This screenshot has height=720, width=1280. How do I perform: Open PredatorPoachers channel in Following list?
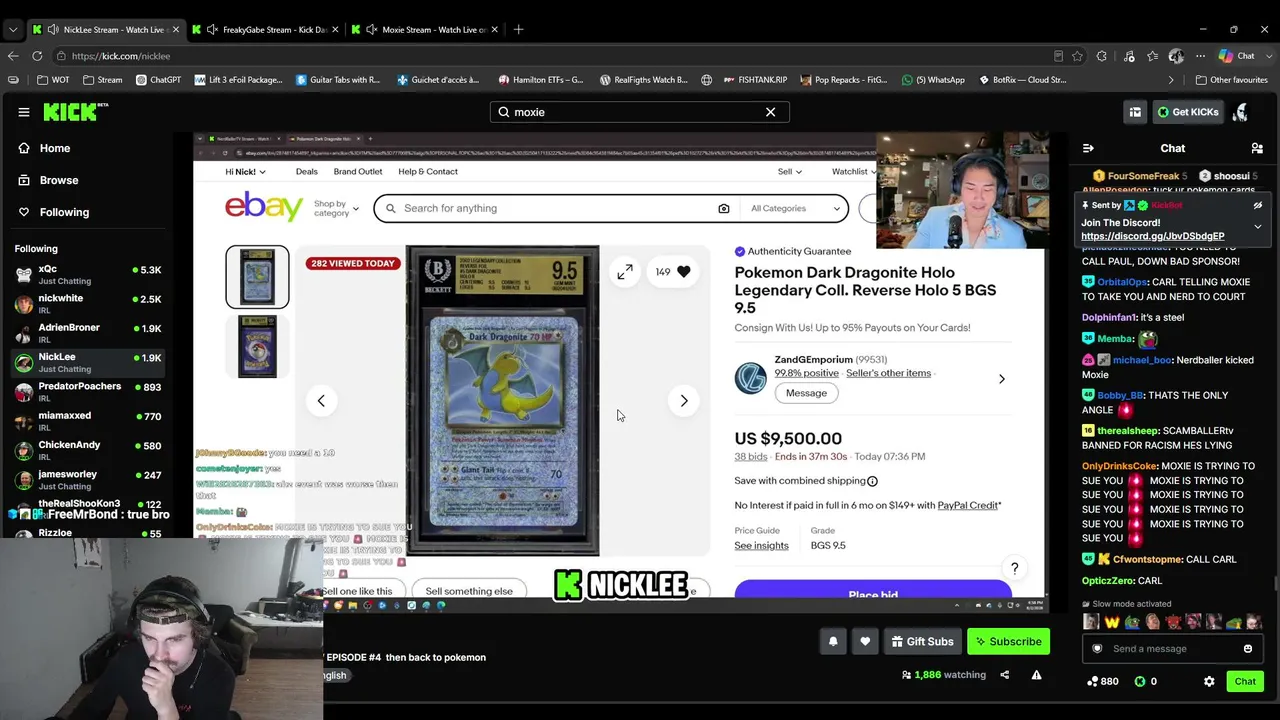[87, 392]
